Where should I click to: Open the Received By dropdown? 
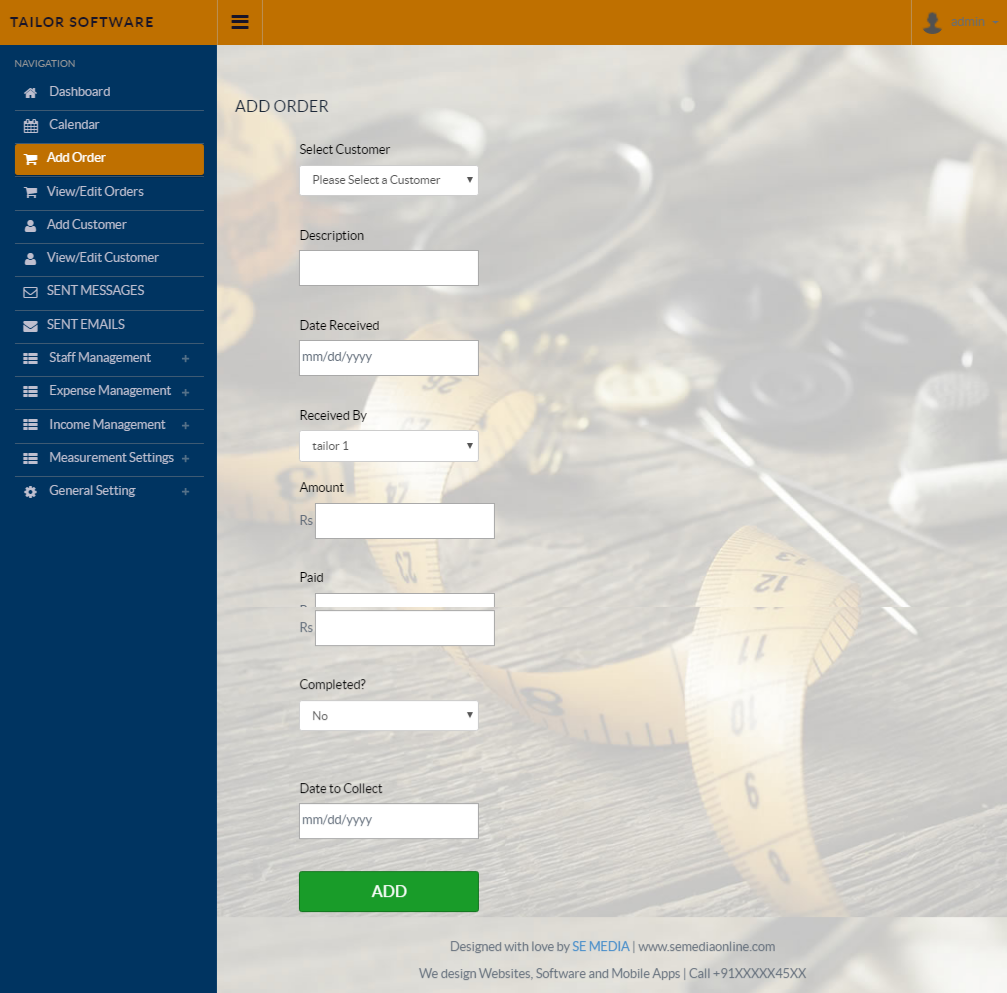[389, 446]
